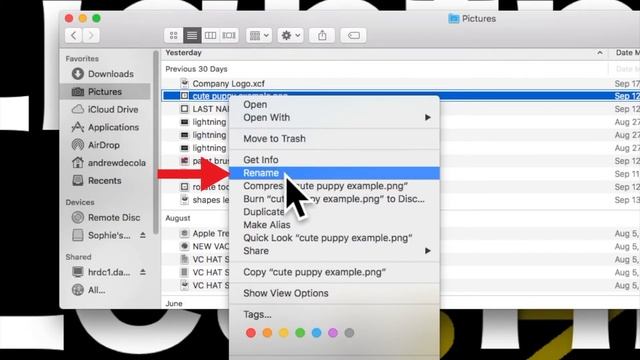The height and width of the screenshot is (360, 640).
Task: Apply the red tag color
Action: point(251,333)
